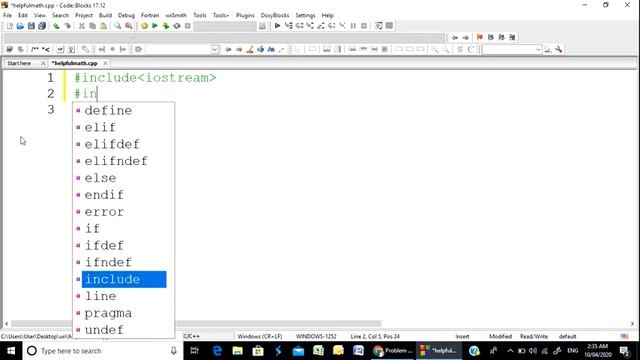Open the Build menu
Screen dimensions: 640x360
tap(105, 15)
